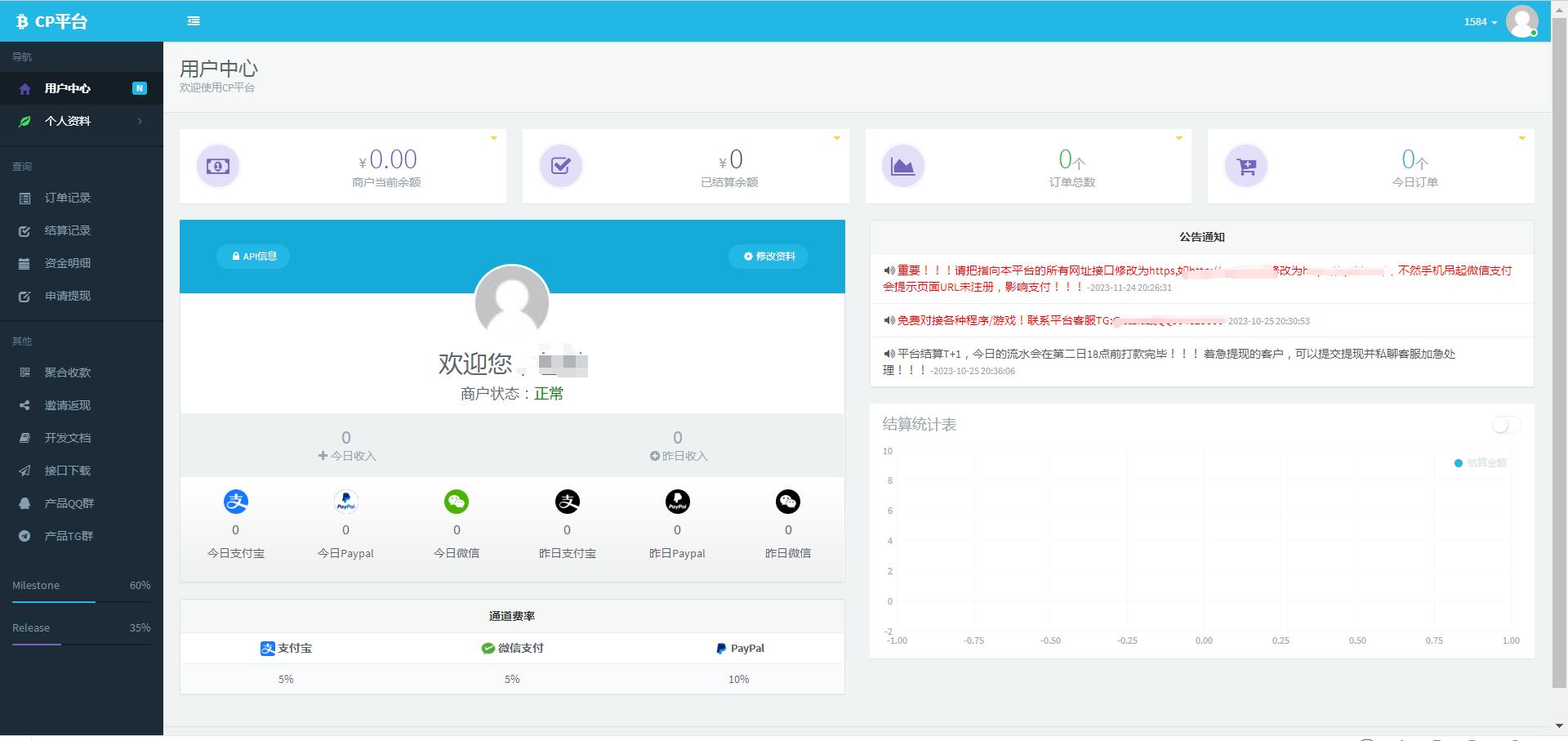The width and height of the screenshot is (1568, 741).
Task: Click the merchant balance money icon
Action: [x=218, y=166]
